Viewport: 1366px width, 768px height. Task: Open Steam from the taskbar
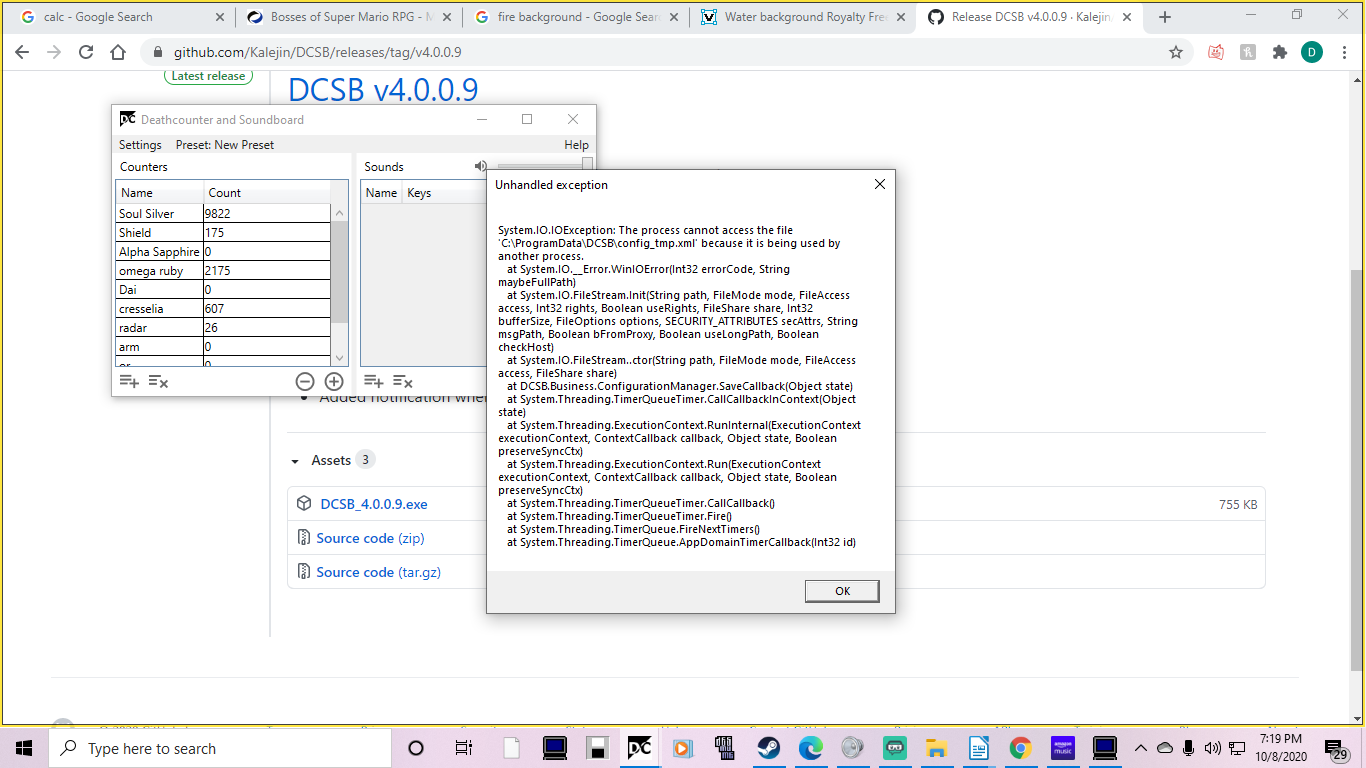click(x=768, y=748)
